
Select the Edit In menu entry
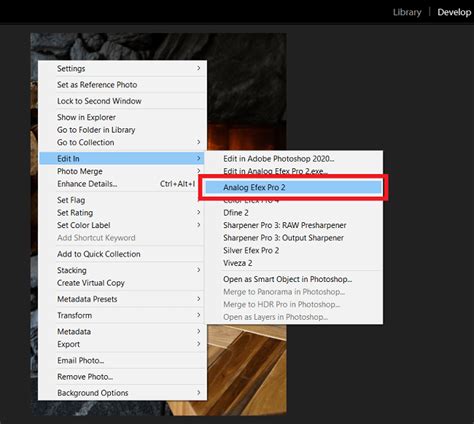122,158
